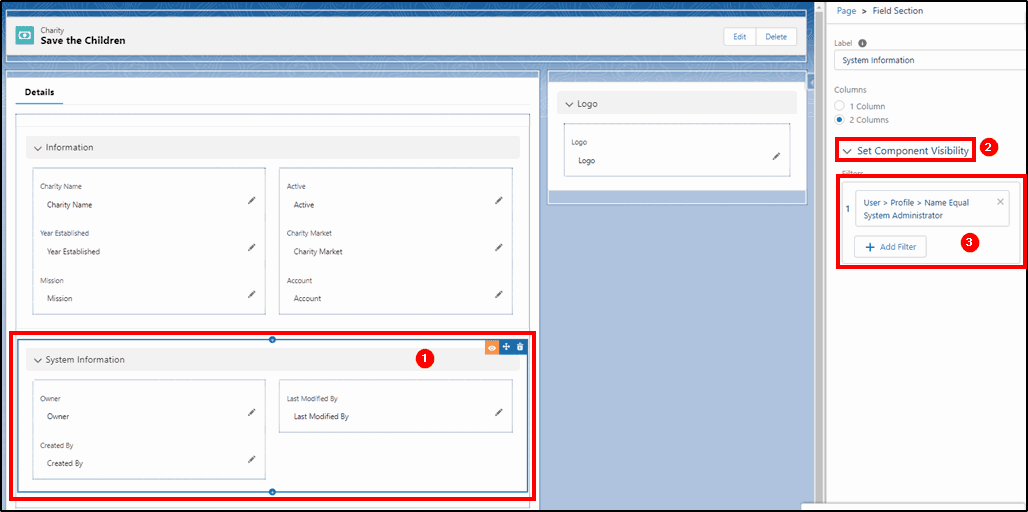Select the 2 Columns radio option
The width and height of the screenshot is (1028, 512).
[839, 120]
